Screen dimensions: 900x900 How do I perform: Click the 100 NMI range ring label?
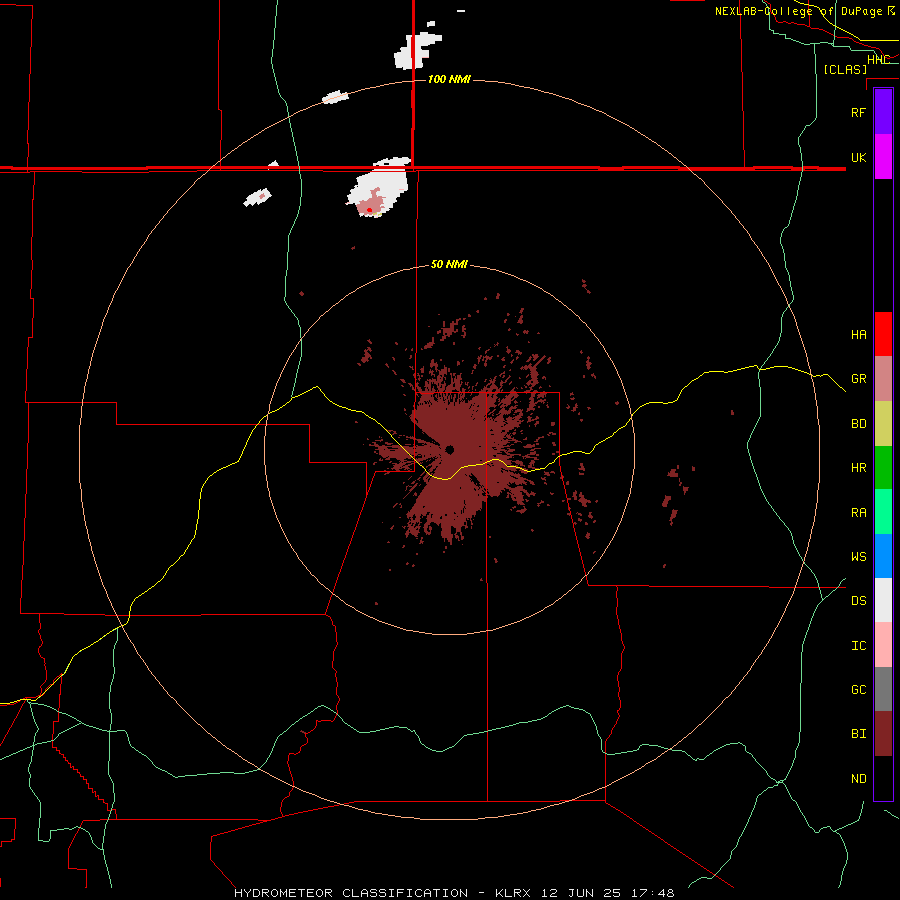pos(449,79)
